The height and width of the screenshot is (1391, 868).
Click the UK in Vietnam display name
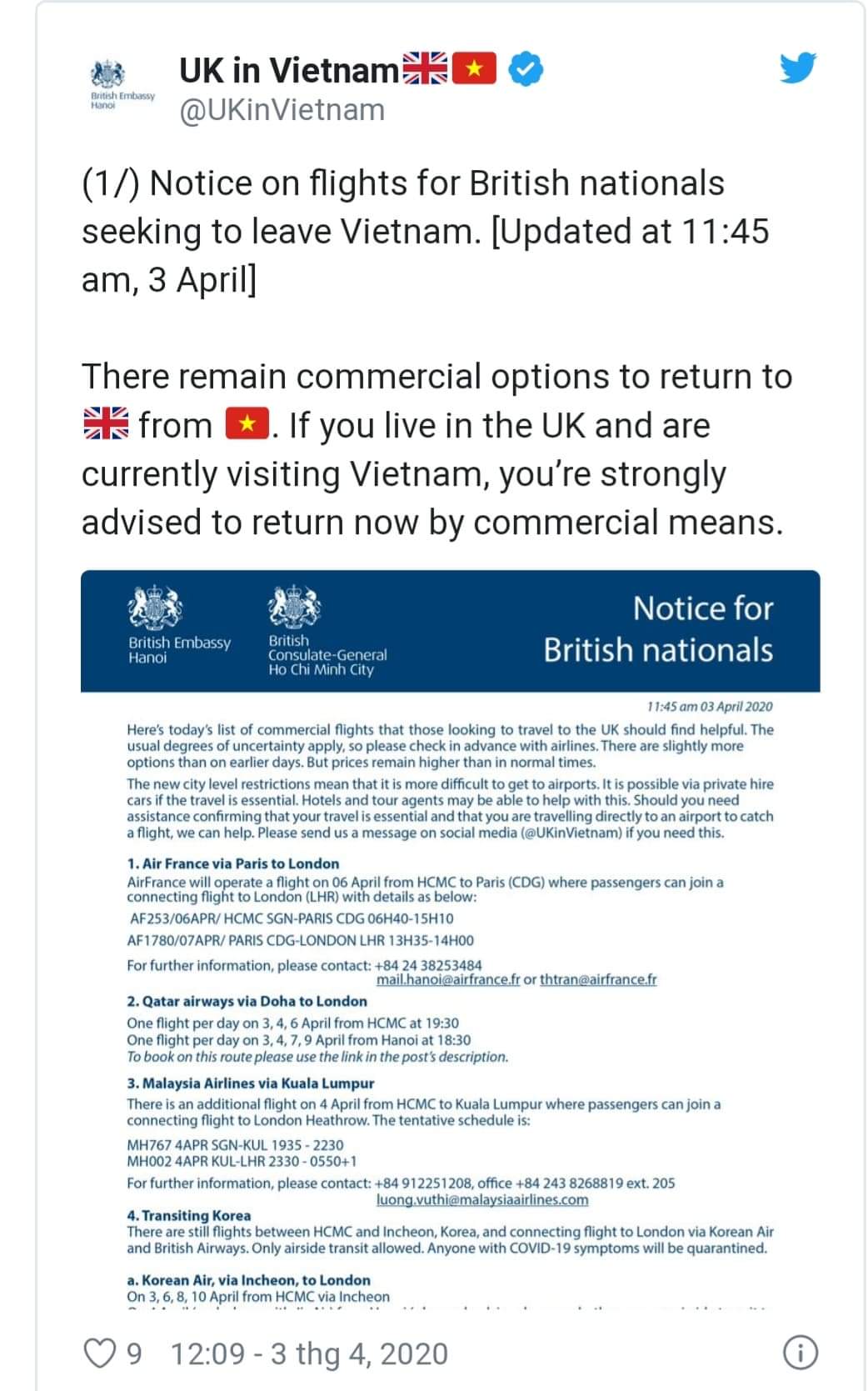[x=289, y=70]
